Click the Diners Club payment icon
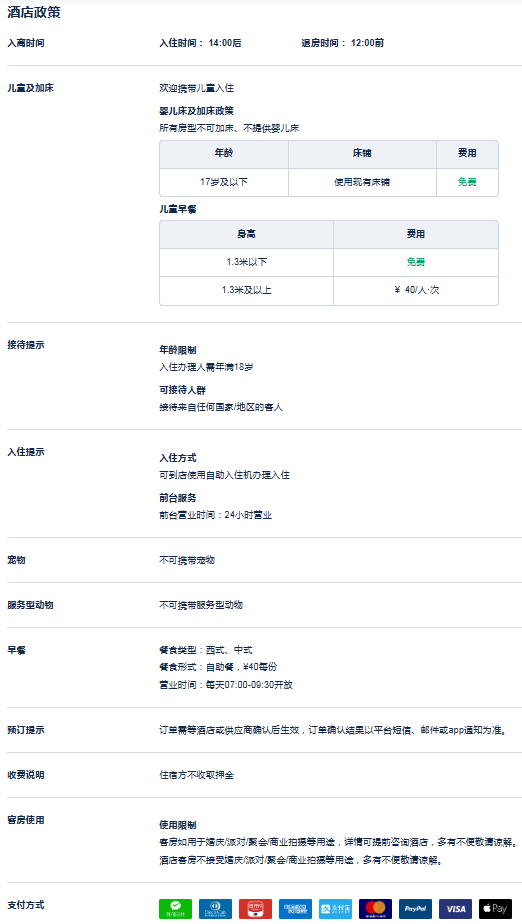522x924 pixels. pyautogui.click(x=216, y=909)
